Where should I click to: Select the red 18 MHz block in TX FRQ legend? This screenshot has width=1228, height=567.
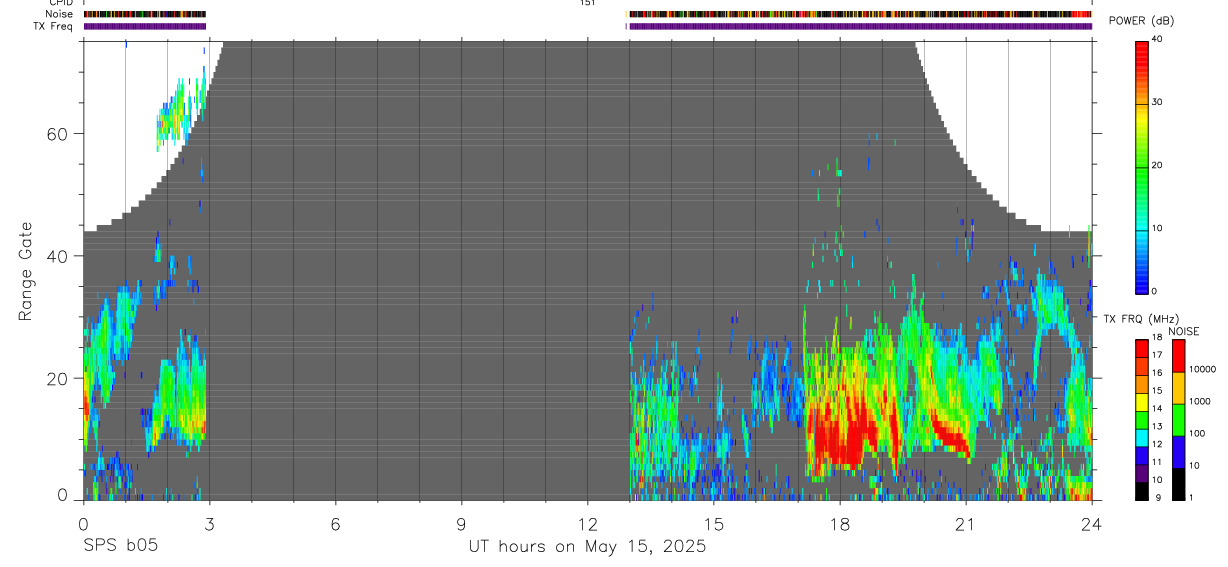[x=1142, y=344]
